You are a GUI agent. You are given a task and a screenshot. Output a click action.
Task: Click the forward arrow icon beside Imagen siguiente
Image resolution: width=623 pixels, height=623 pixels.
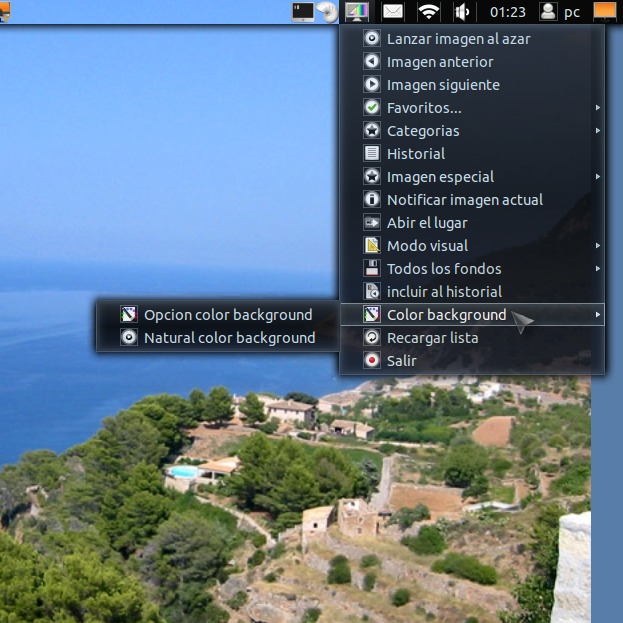pos(372,85)
